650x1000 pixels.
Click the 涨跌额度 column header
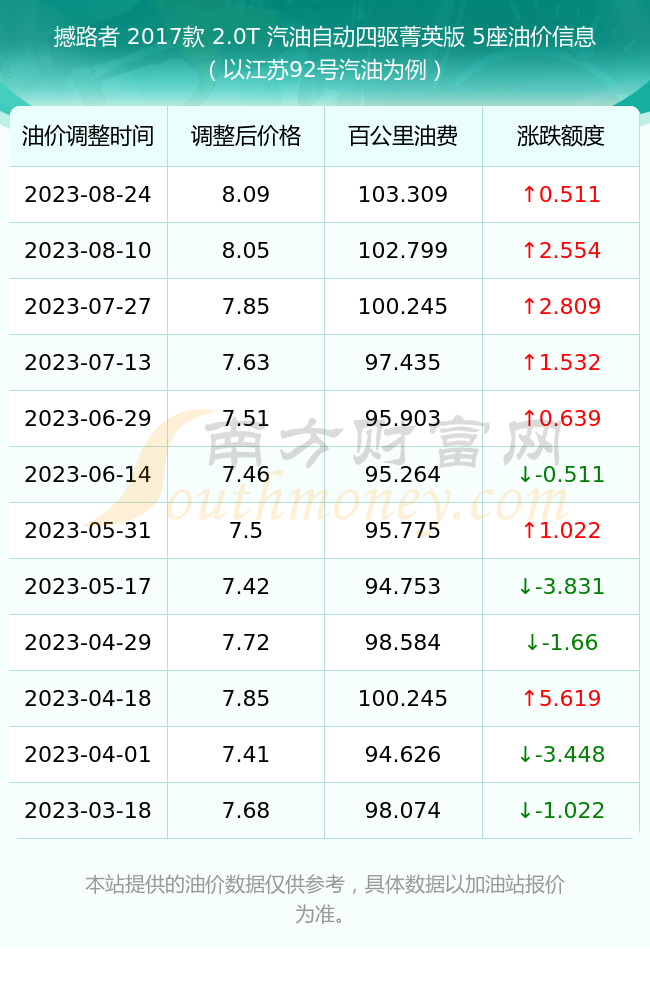[561, 136]
